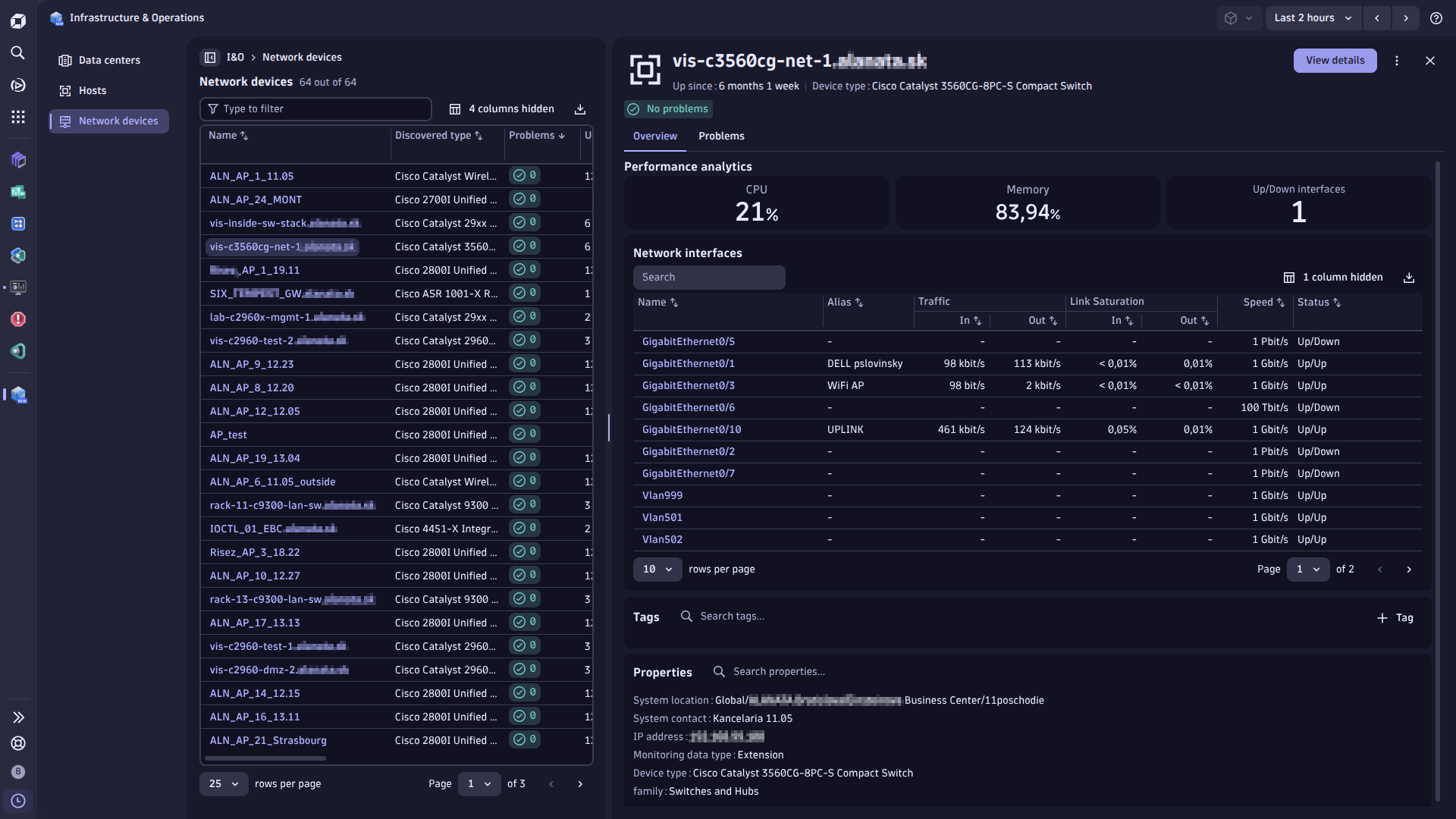1456x819 pixels.
Task: Open Hosts in the side menu
Action: [x=93, y=91]
